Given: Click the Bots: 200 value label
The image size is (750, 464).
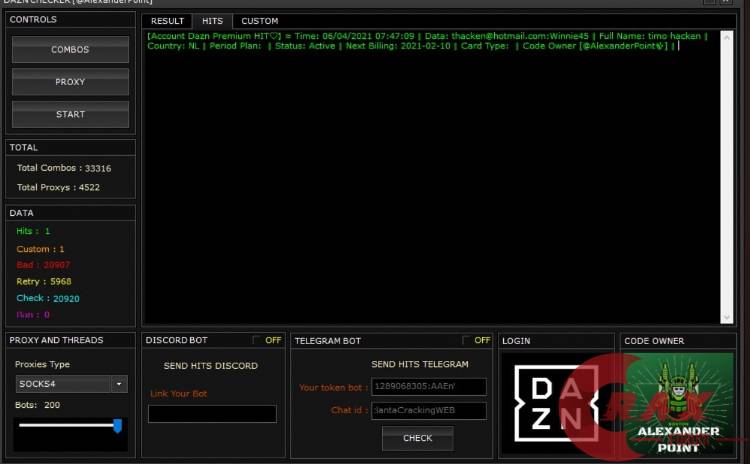Looking at the screenshot, I should 37,405.
